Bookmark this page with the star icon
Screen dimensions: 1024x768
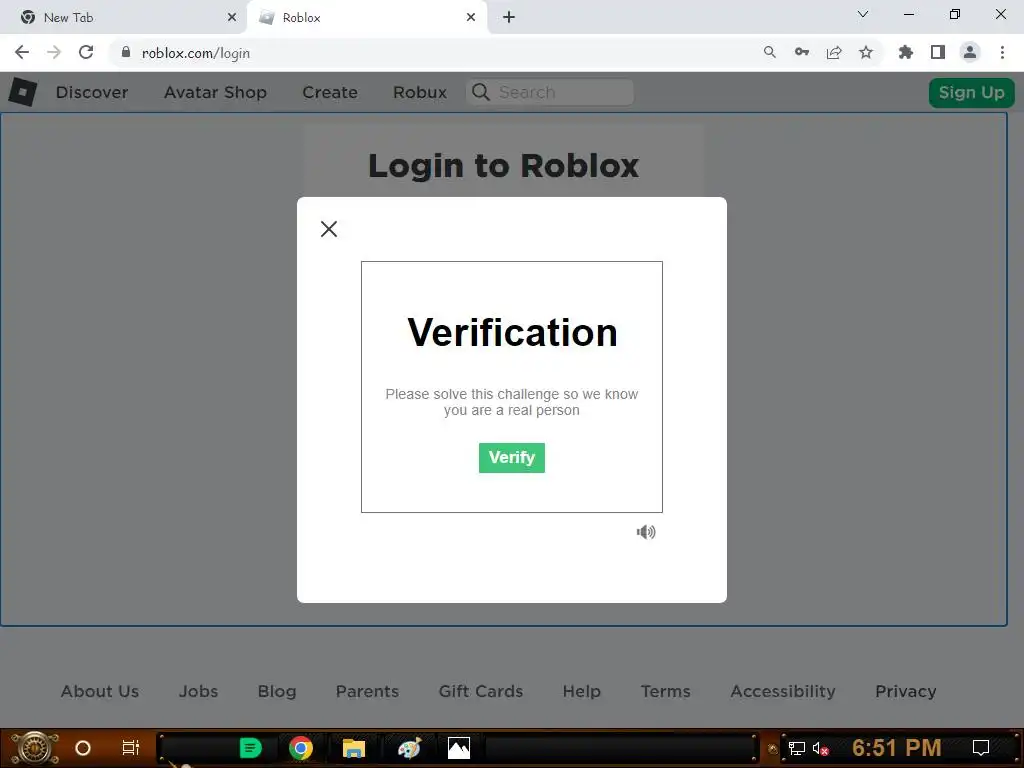point(865,52)
